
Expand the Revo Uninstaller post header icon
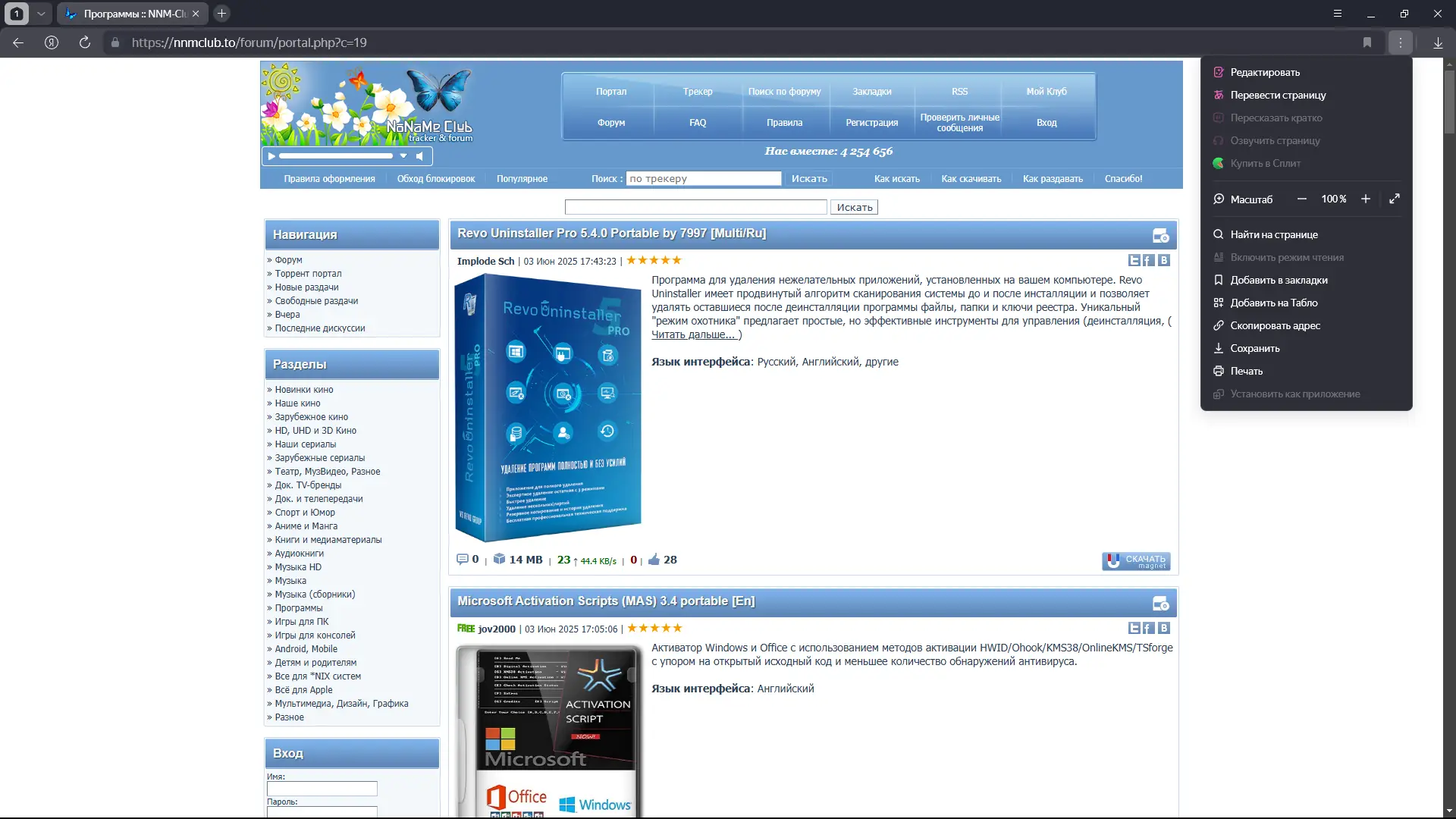[1160, 236]
